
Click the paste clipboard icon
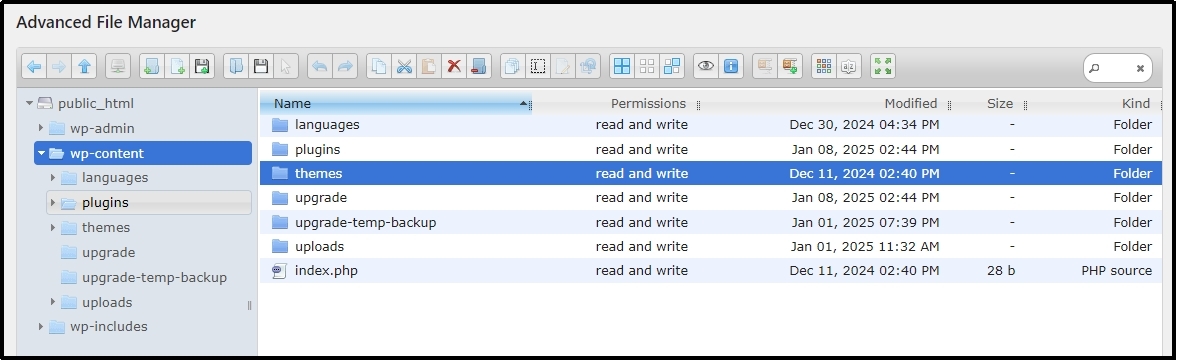click(429, 66)
